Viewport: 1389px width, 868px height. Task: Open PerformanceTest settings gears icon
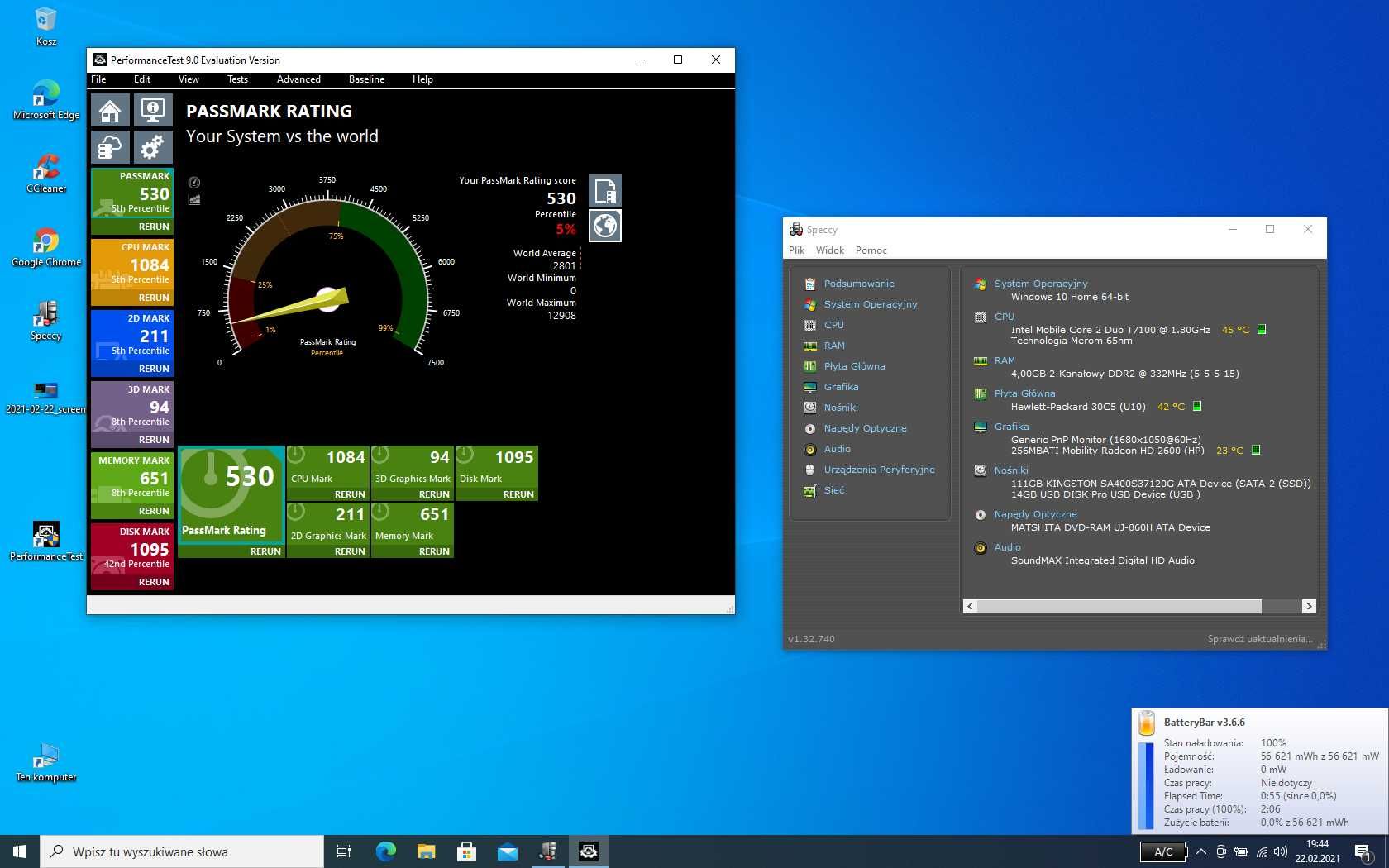[x=153, y=147]
